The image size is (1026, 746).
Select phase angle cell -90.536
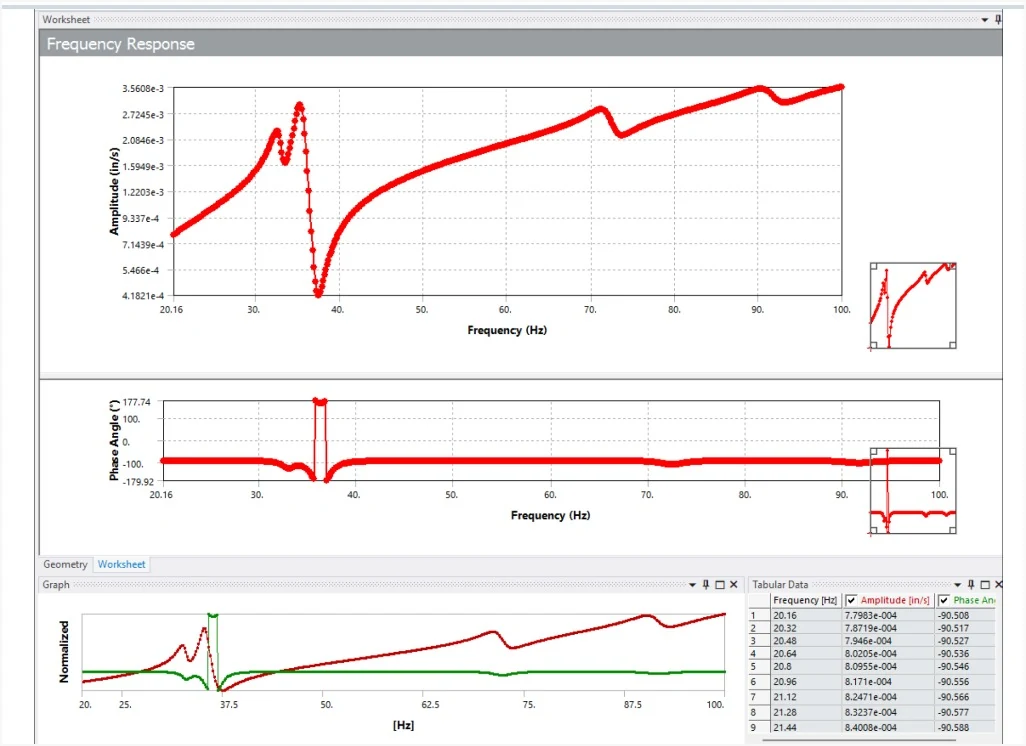click(965, 654)
